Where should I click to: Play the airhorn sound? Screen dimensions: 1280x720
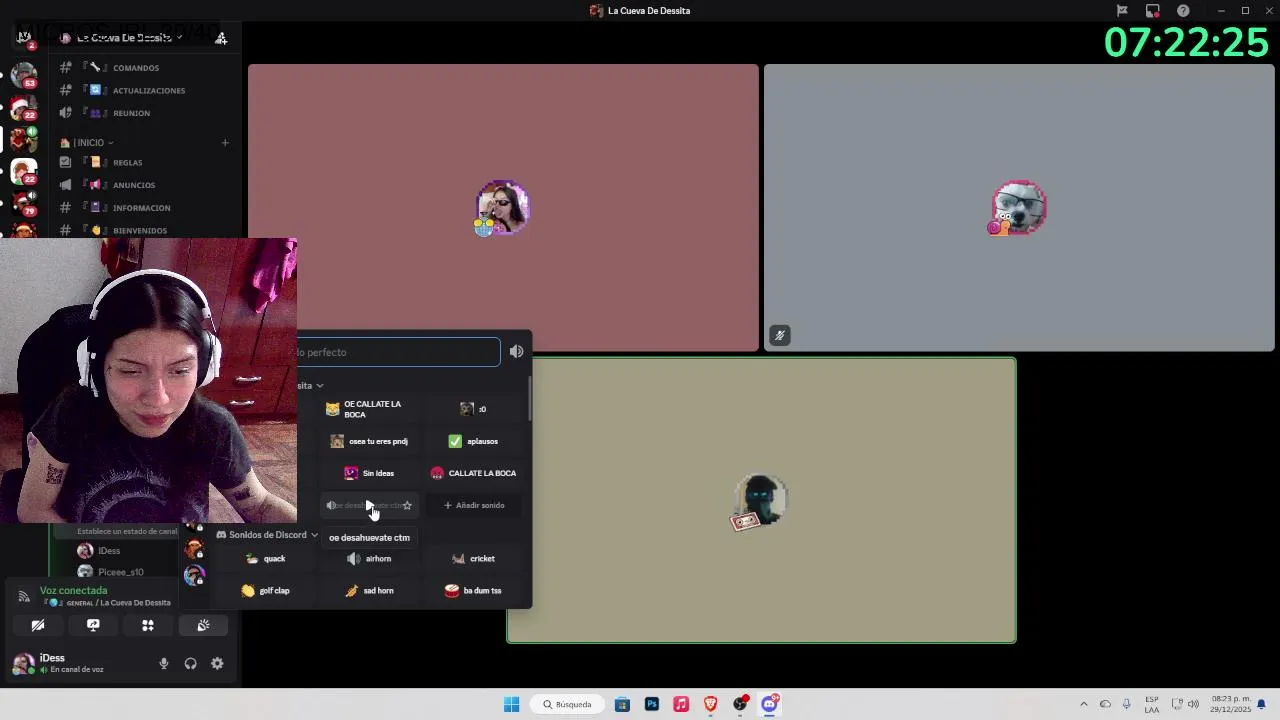370,559
